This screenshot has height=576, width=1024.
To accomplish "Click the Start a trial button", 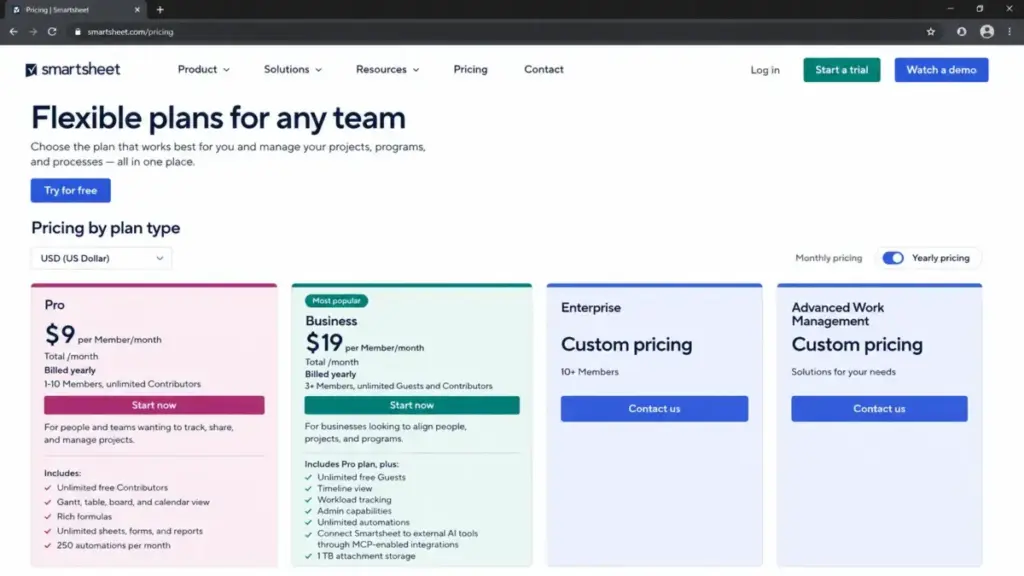I will click(x=841, y=70).
